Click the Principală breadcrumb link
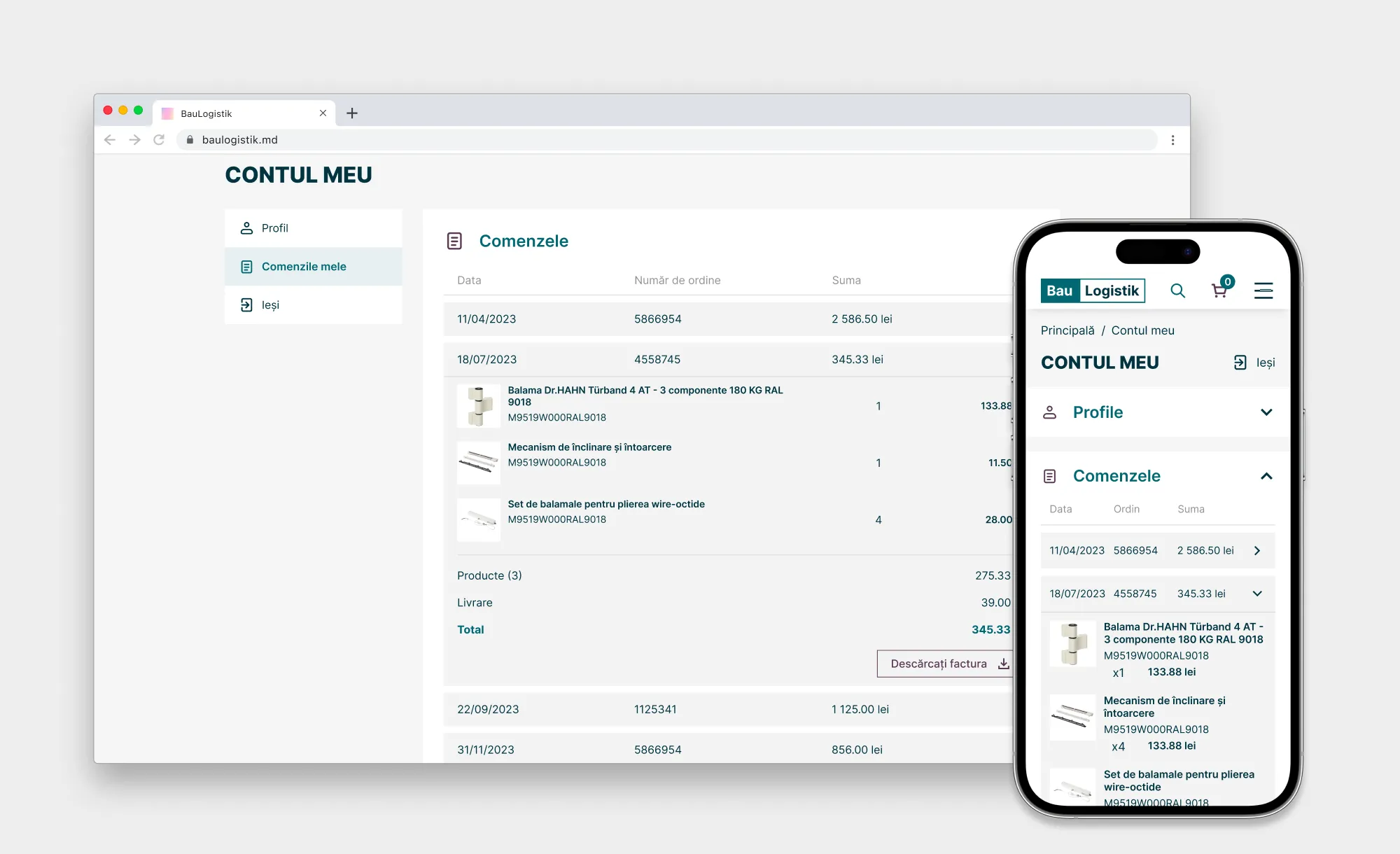Image resolution: width=1400 pixels, height=854 pixels. point(1067,330)
